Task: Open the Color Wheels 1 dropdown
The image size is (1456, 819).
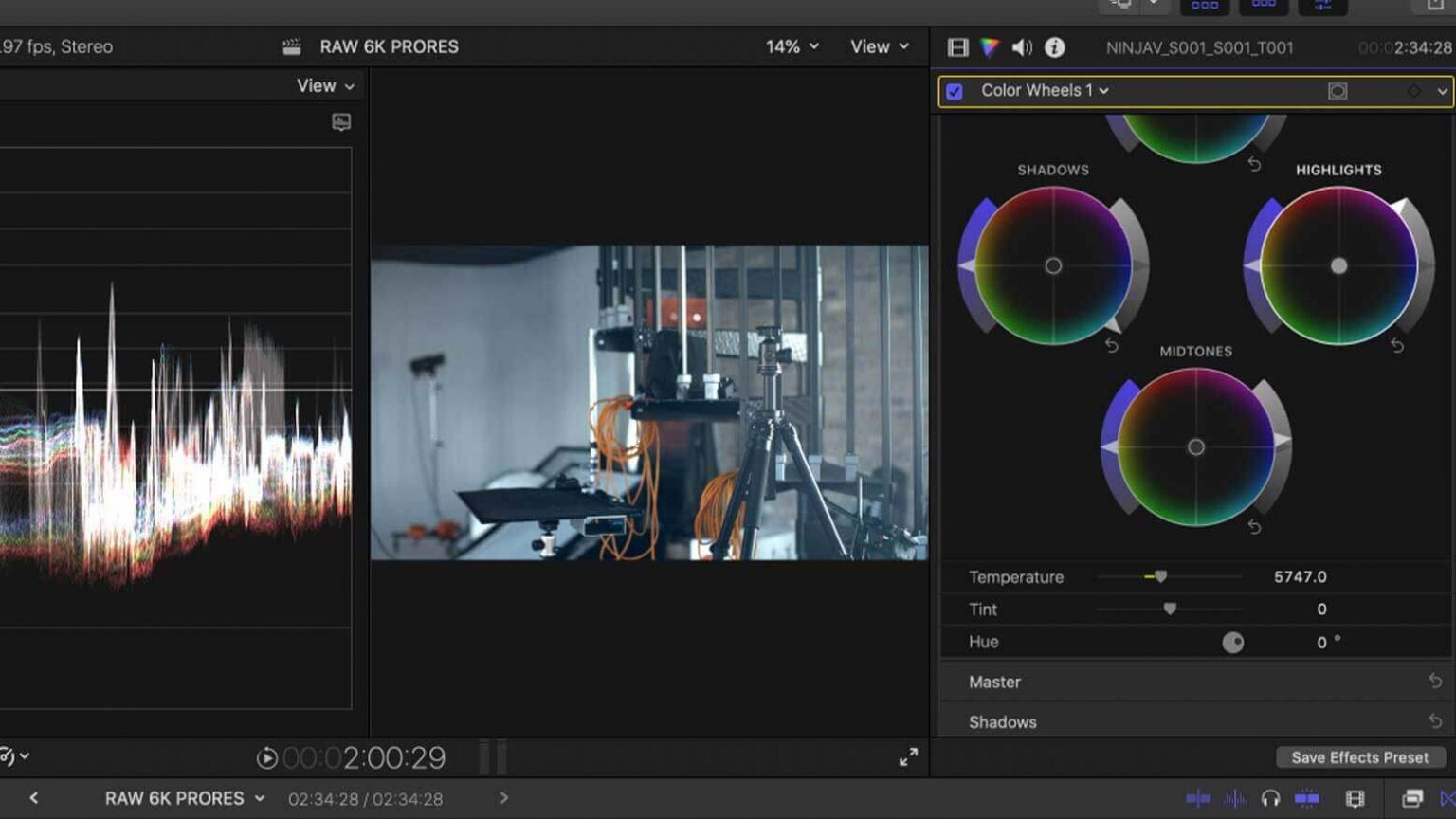Action: pos(1103,91)
